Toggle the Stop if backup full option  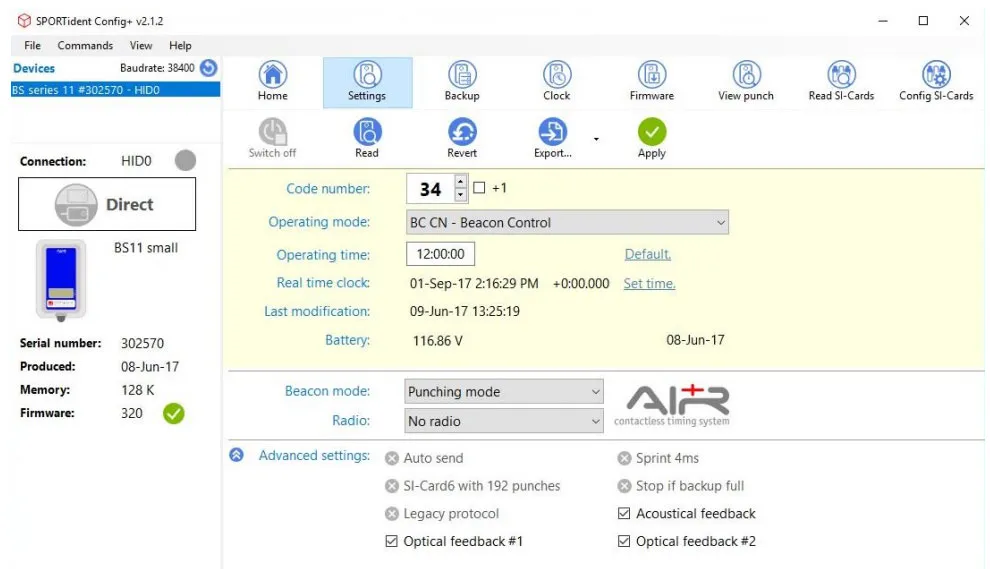tap(624, 486)
